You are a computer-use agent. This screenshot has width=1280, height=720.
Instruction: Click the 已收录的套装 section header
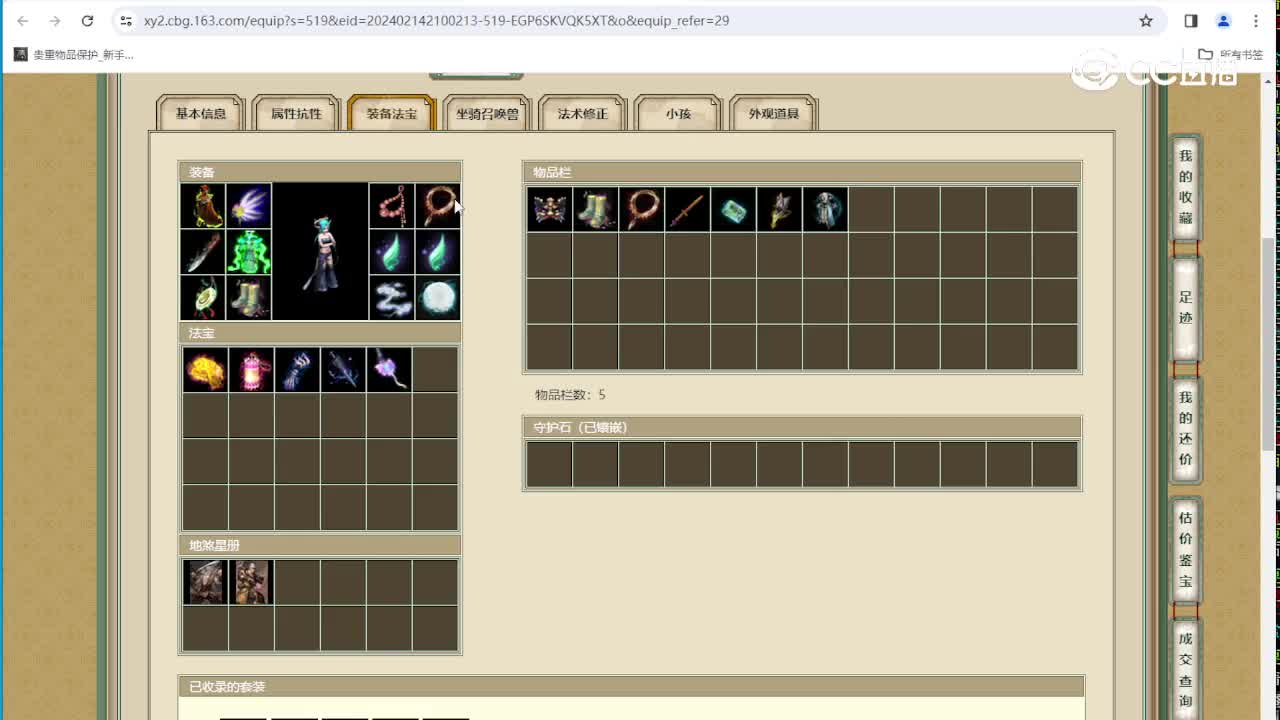tap(632, 687)
